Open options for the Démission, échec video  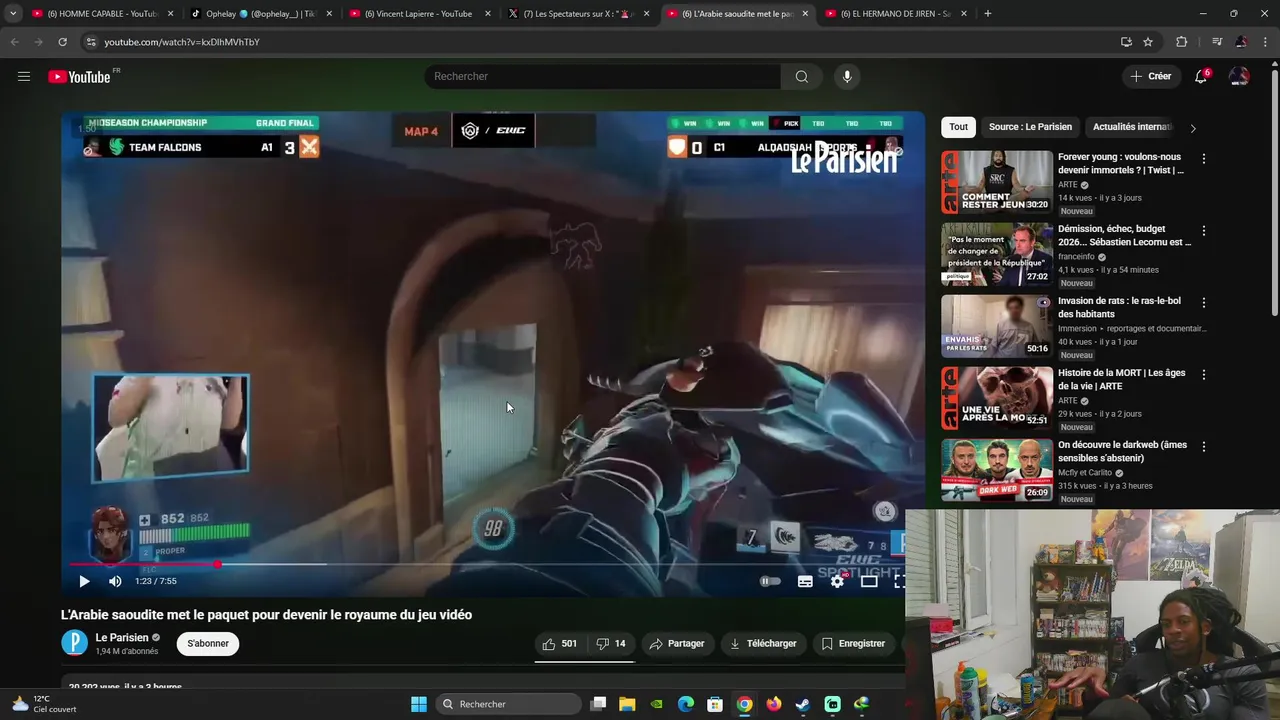(1203, 231)
